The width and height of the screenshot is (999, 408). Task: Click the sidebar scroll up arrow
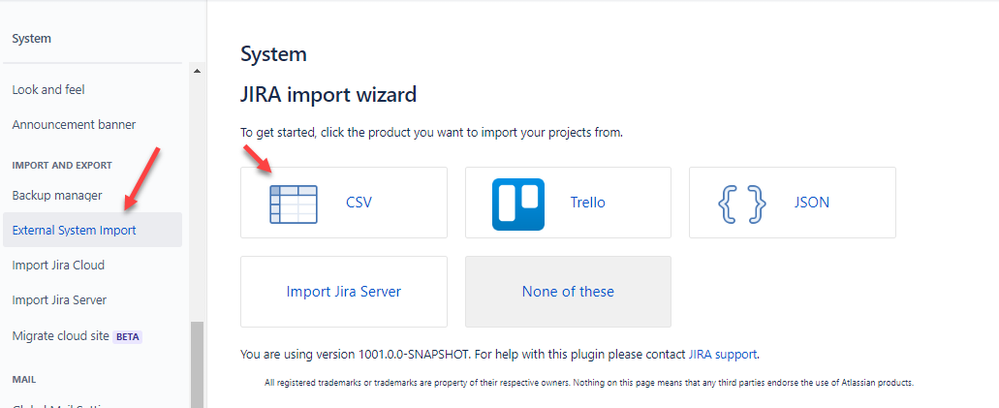pyautogui.click(x=196, y=71)
